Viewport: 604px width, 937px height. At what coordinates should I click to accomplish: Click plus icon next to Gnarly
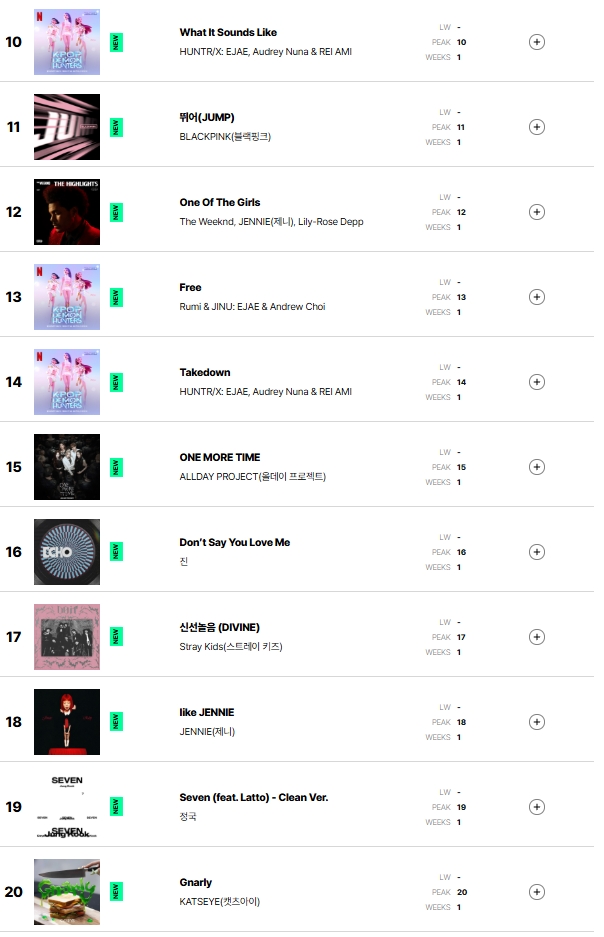coord(537,892)
